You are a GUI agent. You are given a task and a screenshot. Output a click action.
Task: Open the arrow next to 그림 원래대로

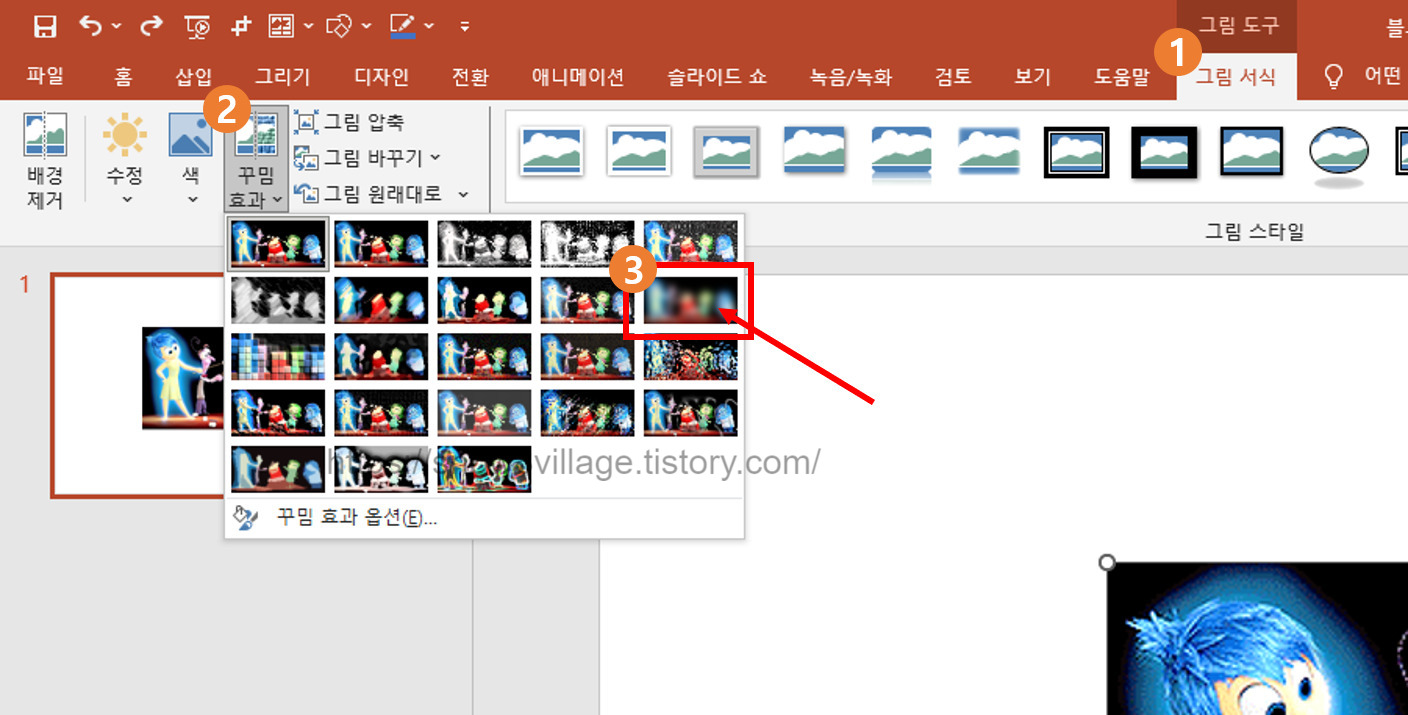pyautogui.click(x=463, y=194)
